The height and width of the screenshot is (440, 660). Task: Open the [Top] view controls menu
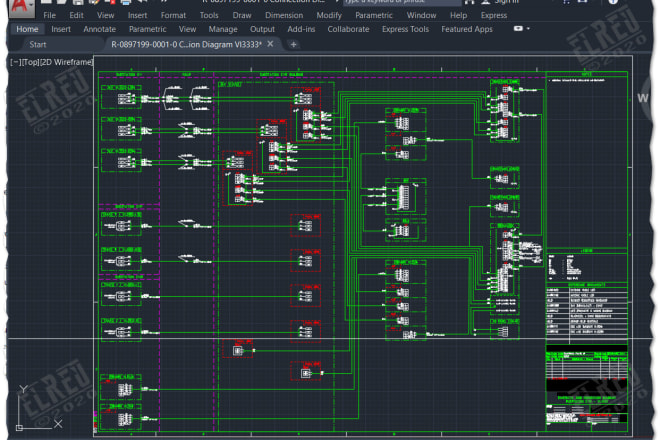[x=30, y=62]
